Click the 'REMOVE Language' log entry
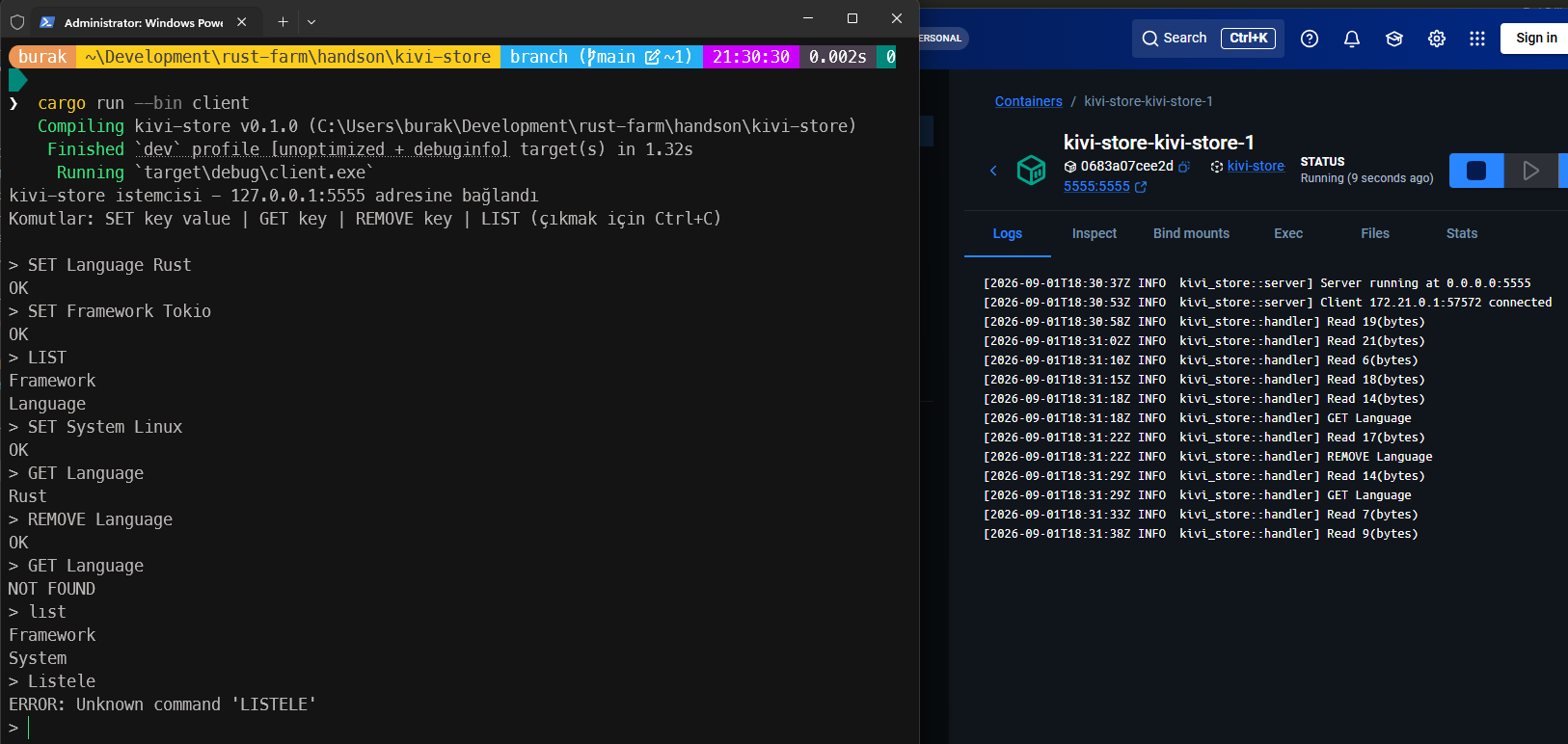 coord(1208,457)
